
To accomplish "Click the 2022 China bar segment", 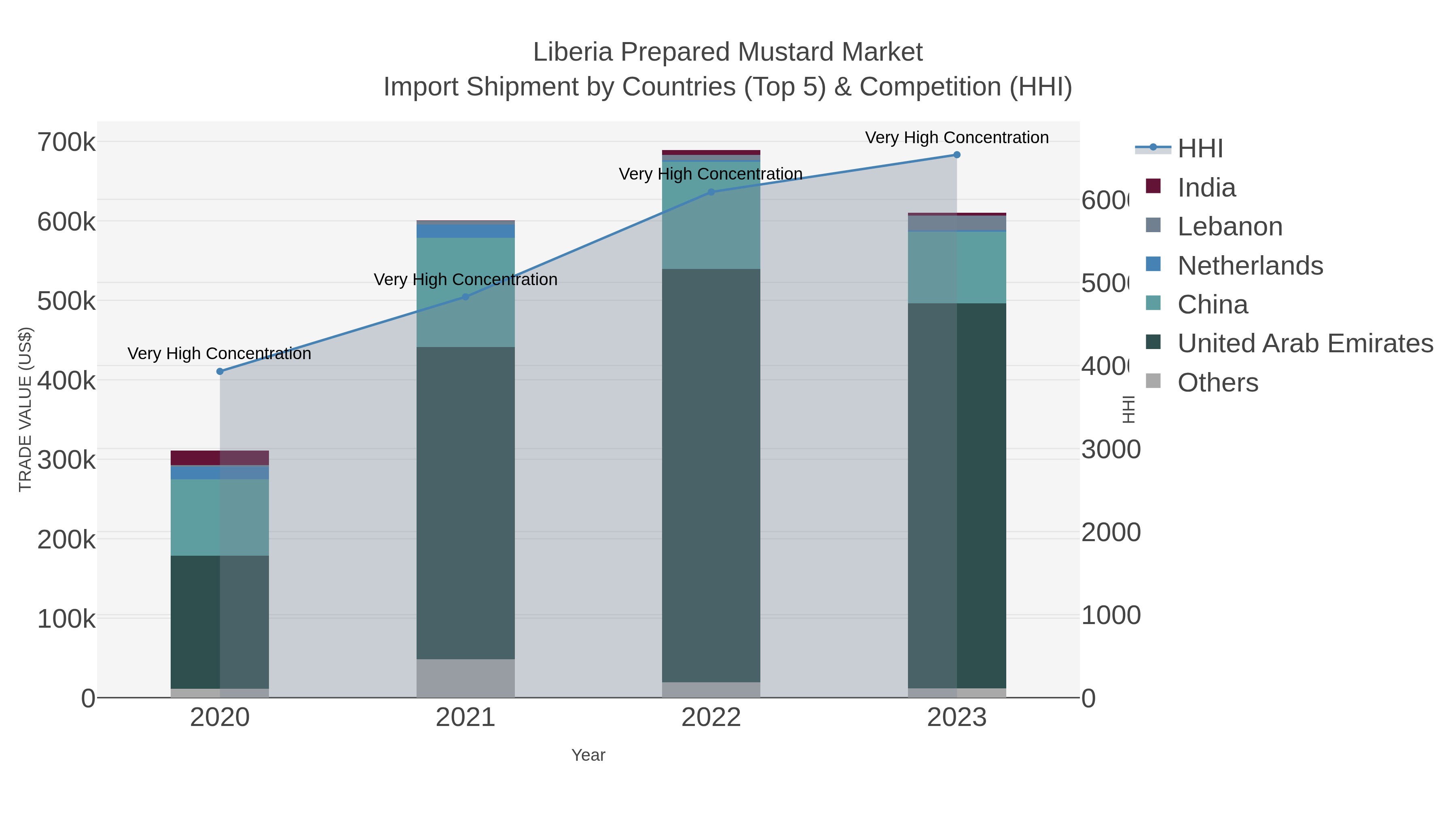I will (x=711, y=215).
